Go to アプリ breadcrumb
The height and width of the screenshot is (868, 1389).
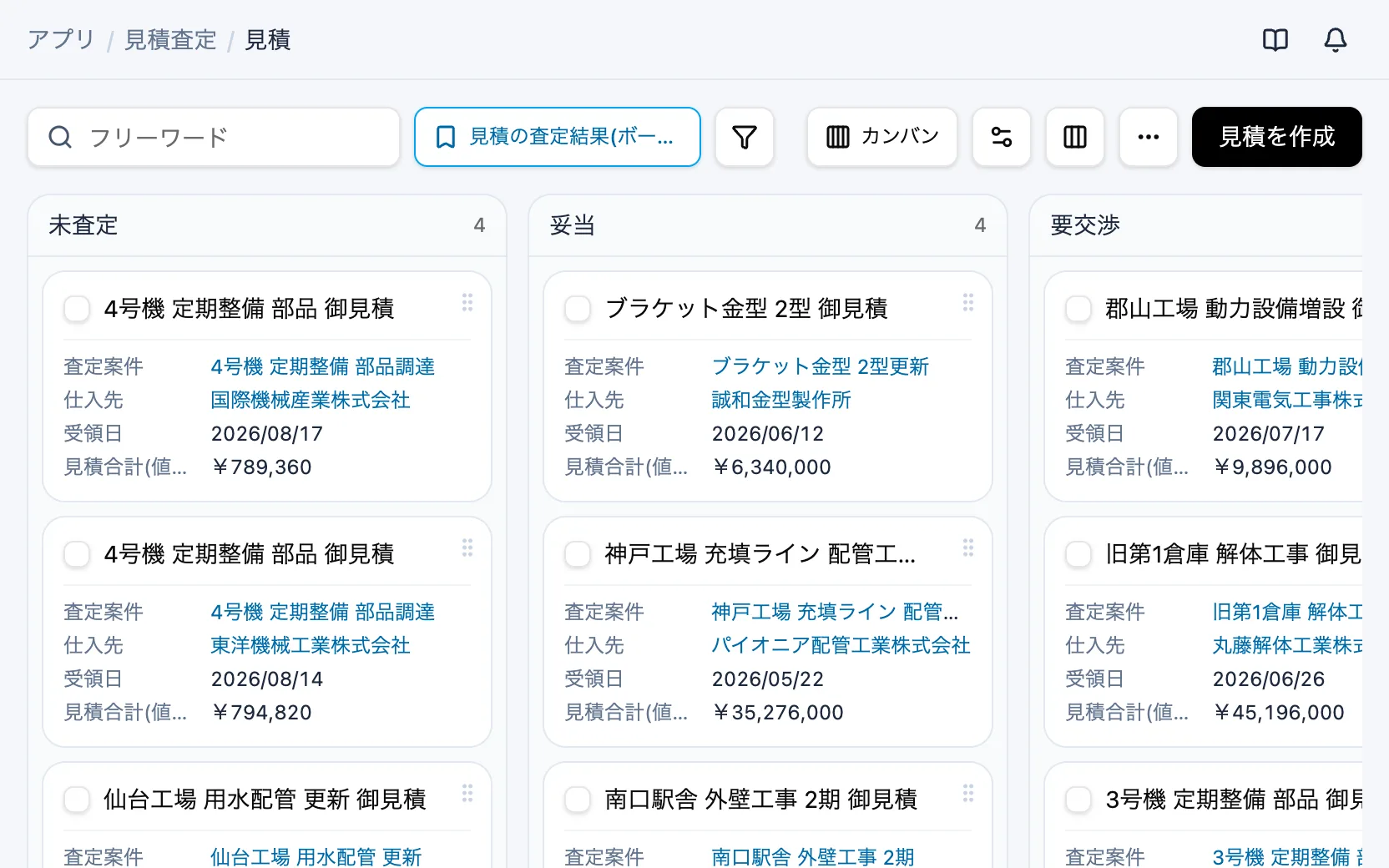[61, 39]
